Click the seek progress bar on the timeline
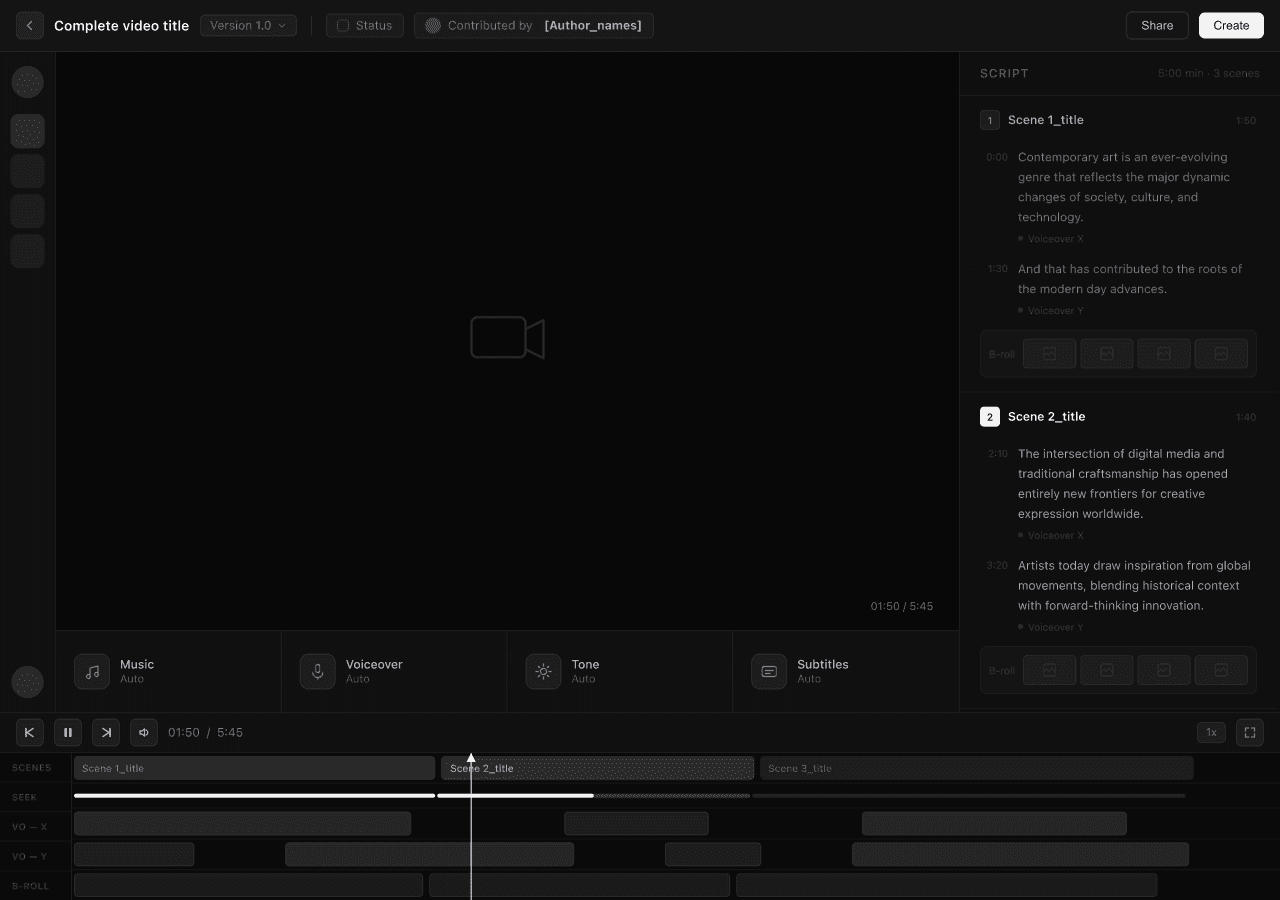This screenshot has width=1280, height=900. coord(630,796)
